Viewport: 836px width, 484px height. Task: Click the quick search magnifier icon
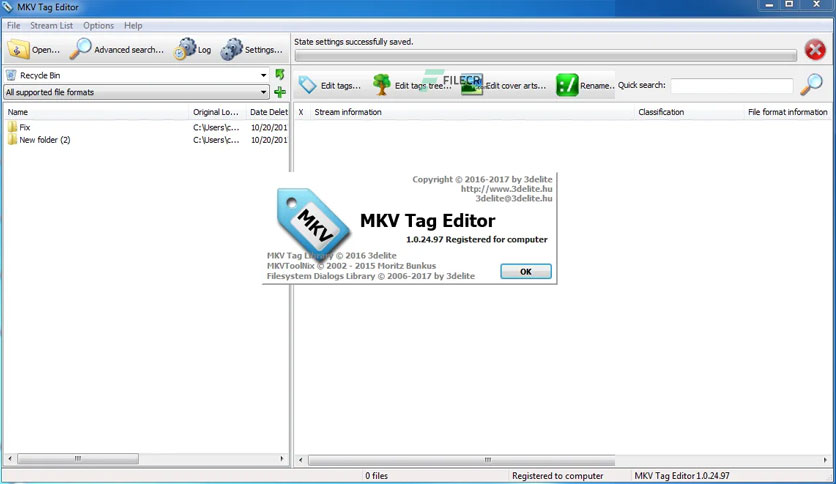(x=811, y=85)
